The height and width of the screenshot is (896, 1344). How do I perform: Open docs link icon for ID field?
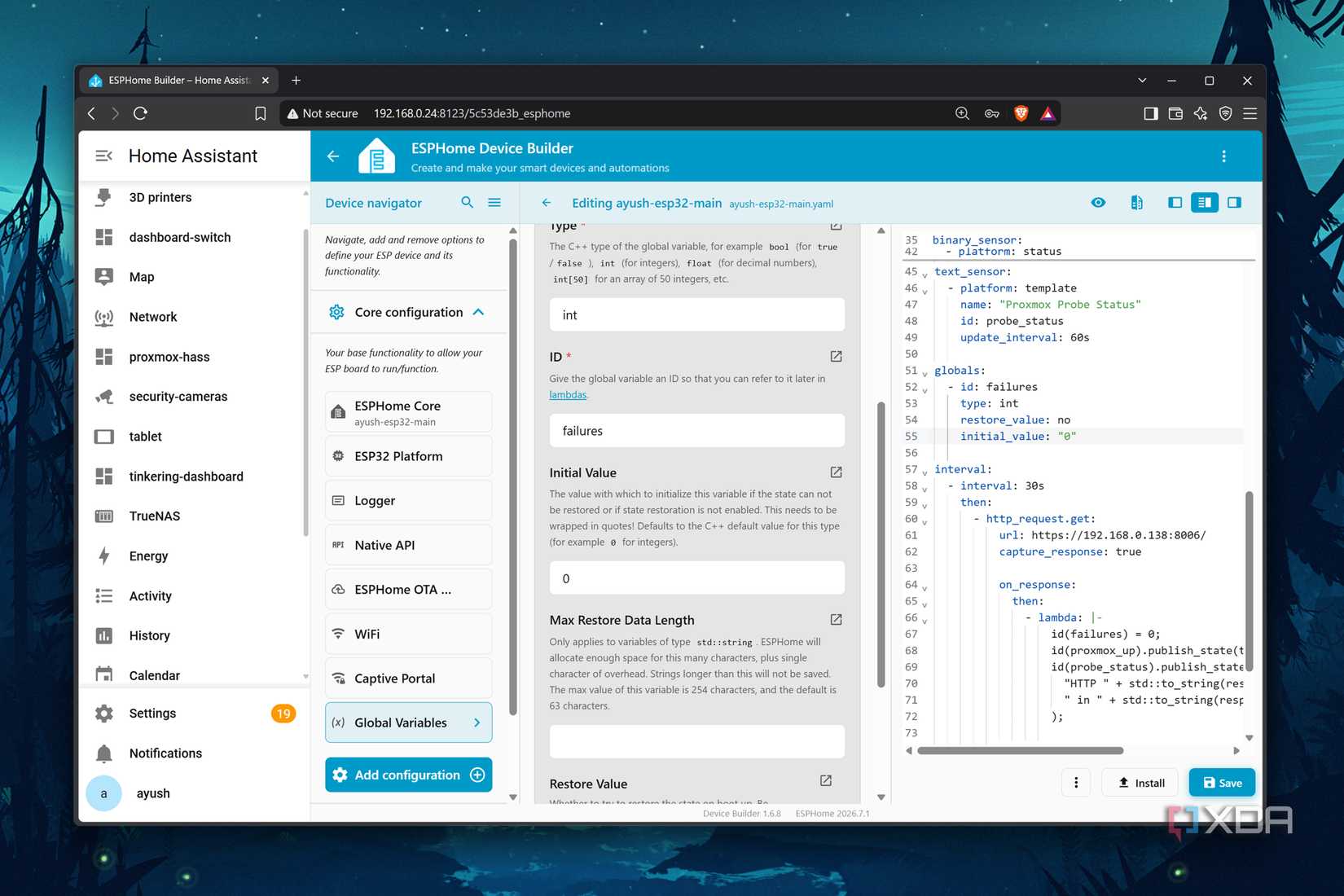click(836, 357)
